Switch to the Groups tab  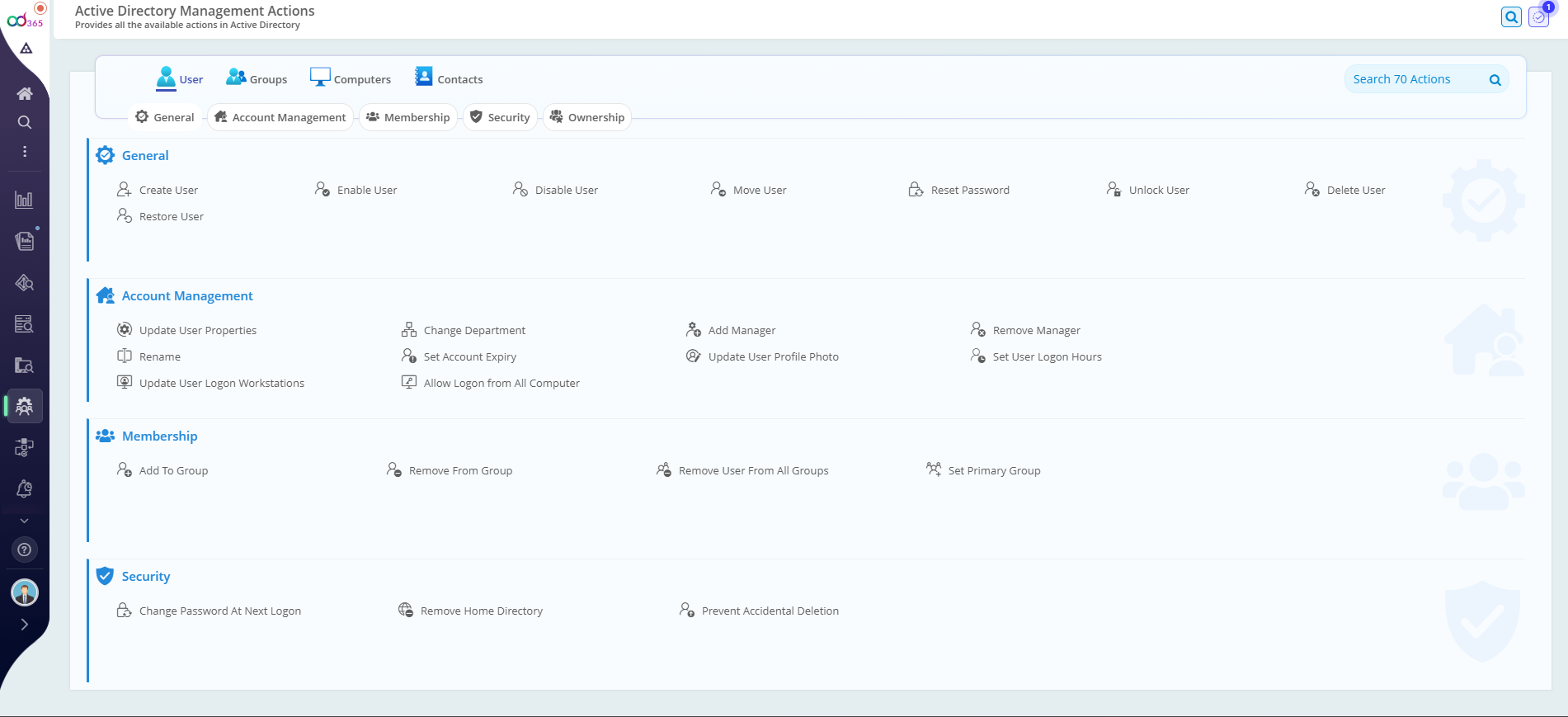pyautogui.click(x=257, y=79)
